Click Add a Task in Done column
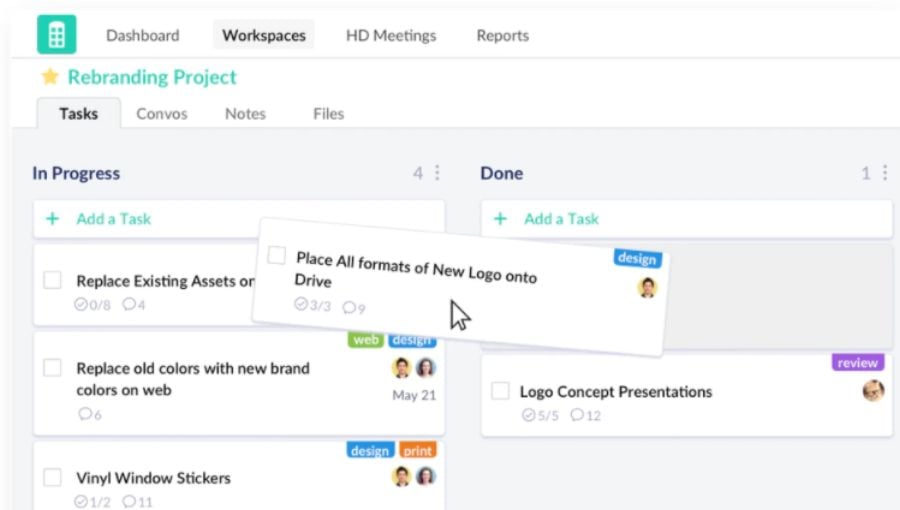This screenshot has height=510, width=900. 561,219
